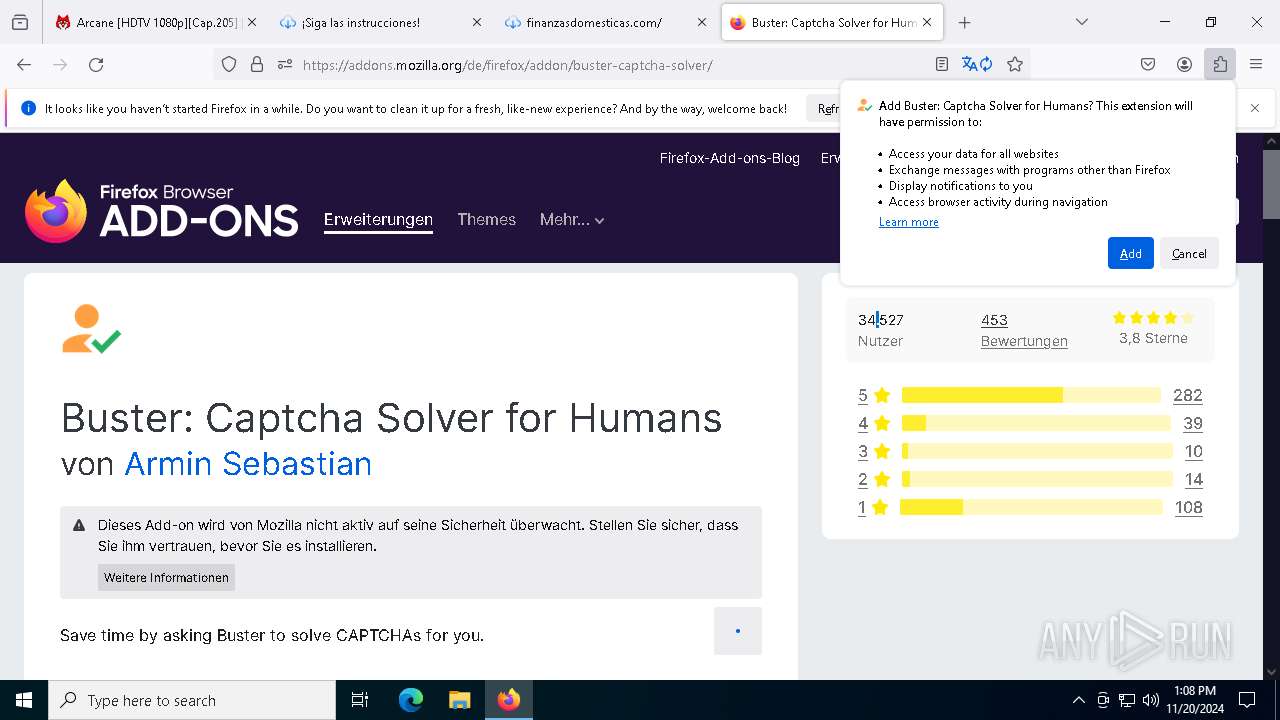Open Windows Start menu
The height and width of the screenshot is (720, 1280).
click(x=24, y=700)
